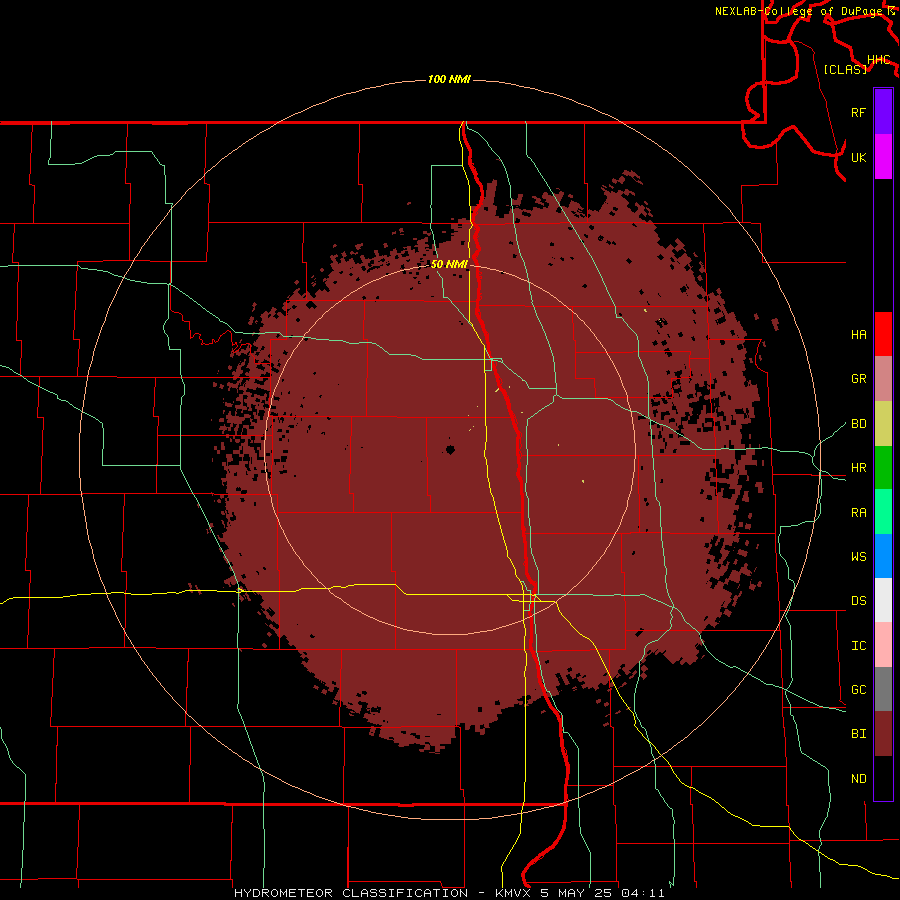Click the light pink IC color swatch
The width and height of the screenshot is (900, 900).
pyautogui.click(x=883, y=645)
